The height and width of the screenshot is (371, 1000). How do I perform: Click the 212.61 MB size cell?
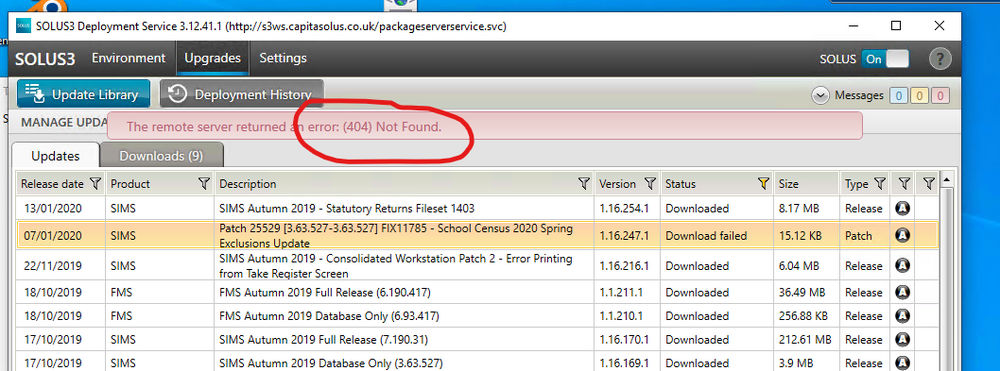tap(805, 340)
